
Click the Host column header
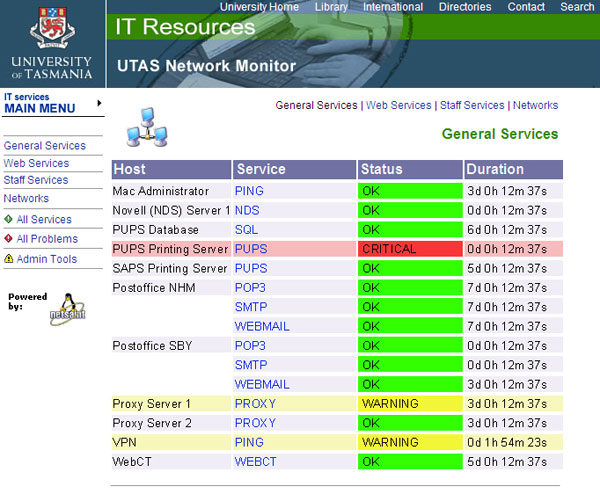click(x=171, y=170)
